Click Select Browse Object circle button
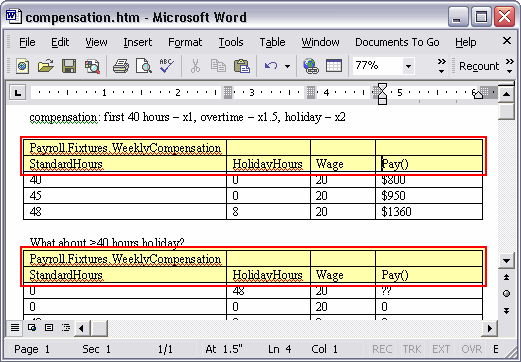 click(506, 294)
